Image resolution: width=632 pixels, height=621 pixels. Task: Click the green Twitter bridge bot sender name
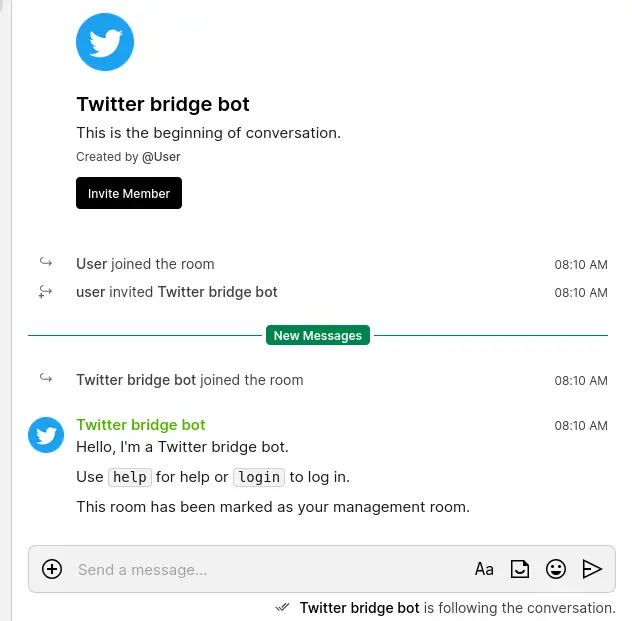coord(141,425)
